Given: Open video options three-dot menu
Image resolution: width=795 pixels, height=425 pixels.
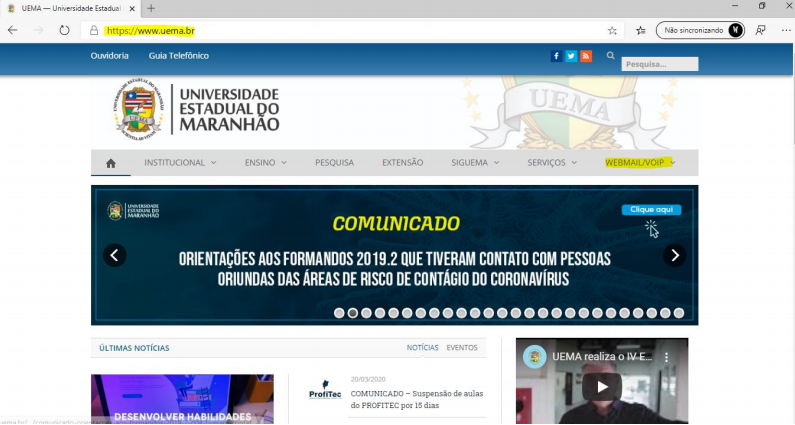Looking at the screenshot, I should (x=667, y=358).
